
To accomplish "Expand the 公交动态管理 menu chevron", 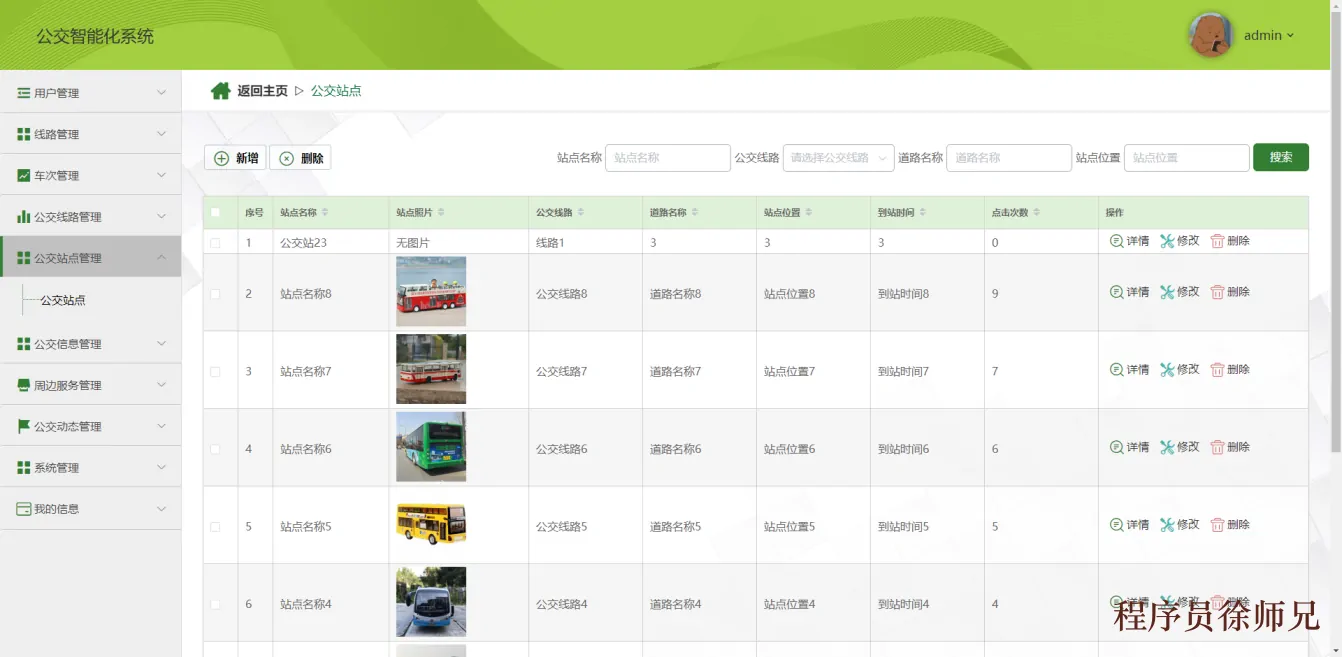I will pos(161,426).
